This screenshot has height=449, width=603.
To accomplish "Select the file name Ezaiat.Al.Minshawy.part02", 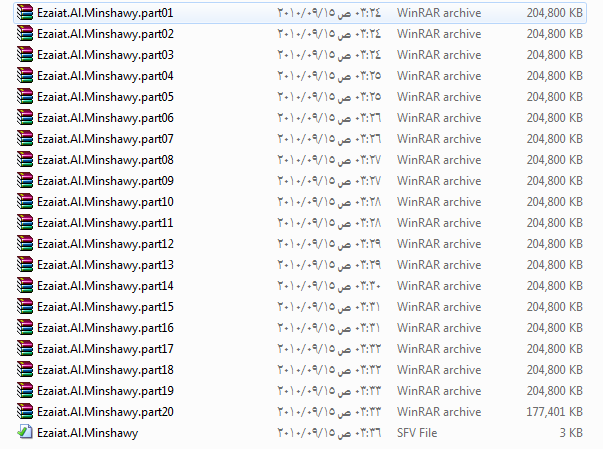I will [x=105, y=34].
